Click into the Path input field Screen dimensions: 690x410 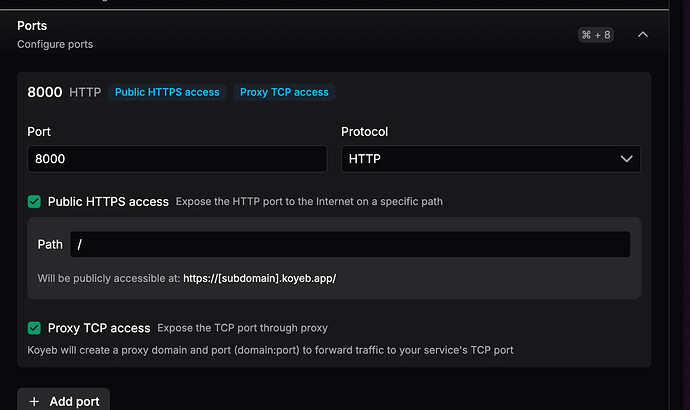[x=350, y=244]
